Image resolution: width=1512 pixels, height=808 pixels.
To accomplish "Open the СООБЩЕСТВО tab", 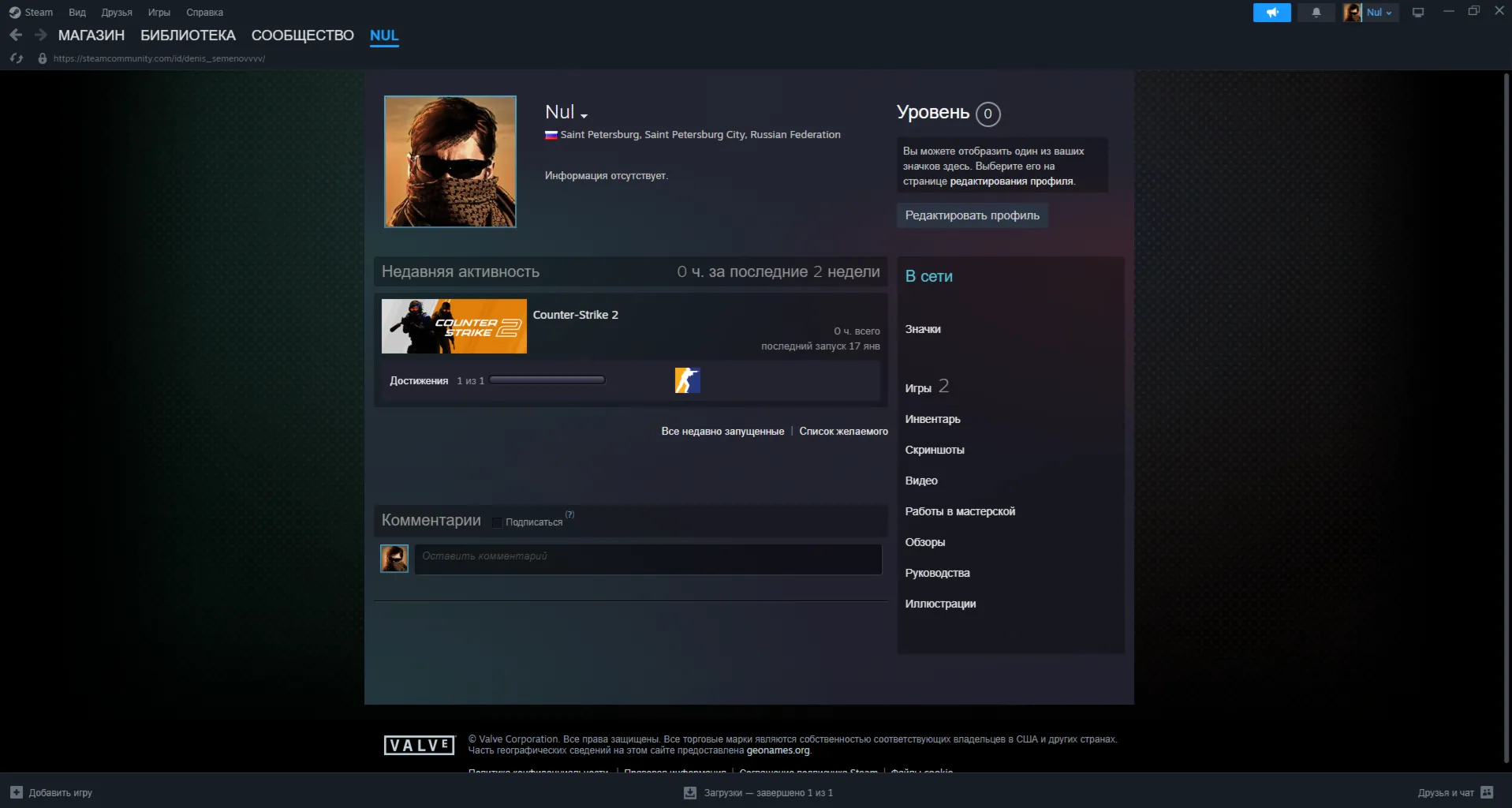I will pyautogui.click(x=303, y=36).
